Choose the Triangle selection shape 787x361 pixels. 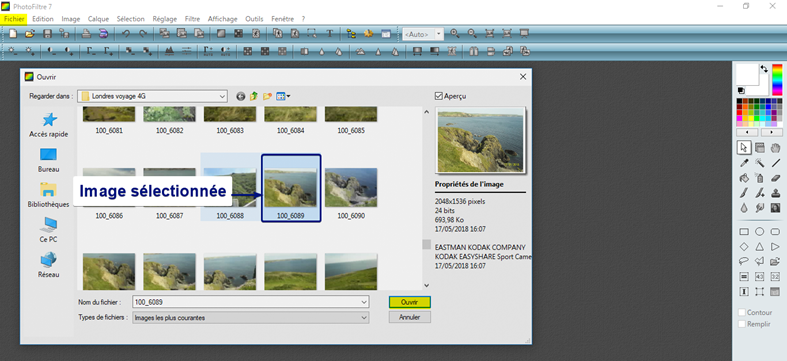click(x=760, y=247)
